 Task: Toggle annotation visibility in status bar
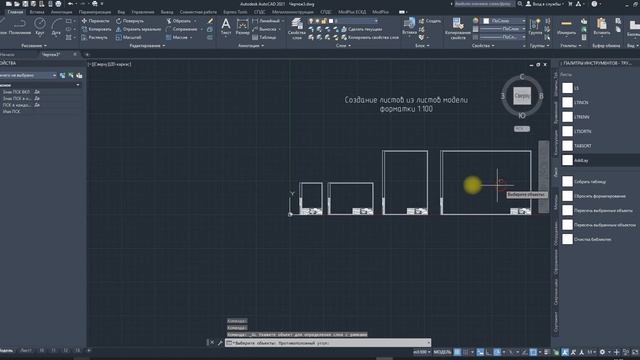pos(565,352)
